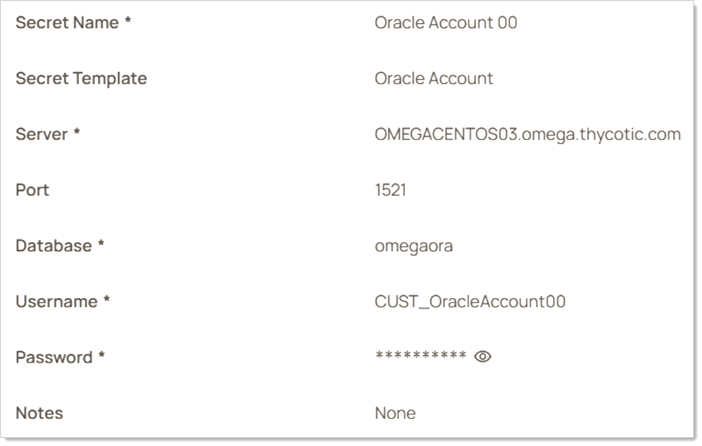Screen dimensions: 702x446
Task: Click the Secret Name field label
Action: tap(67, 22)
